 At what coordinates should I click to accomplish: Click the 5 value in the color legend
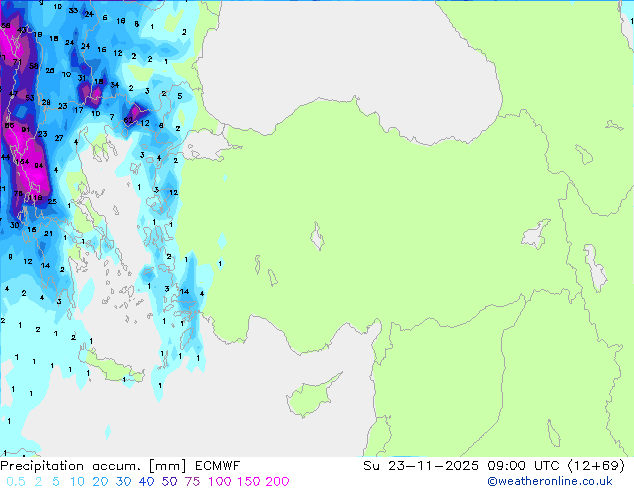[56, 482]
